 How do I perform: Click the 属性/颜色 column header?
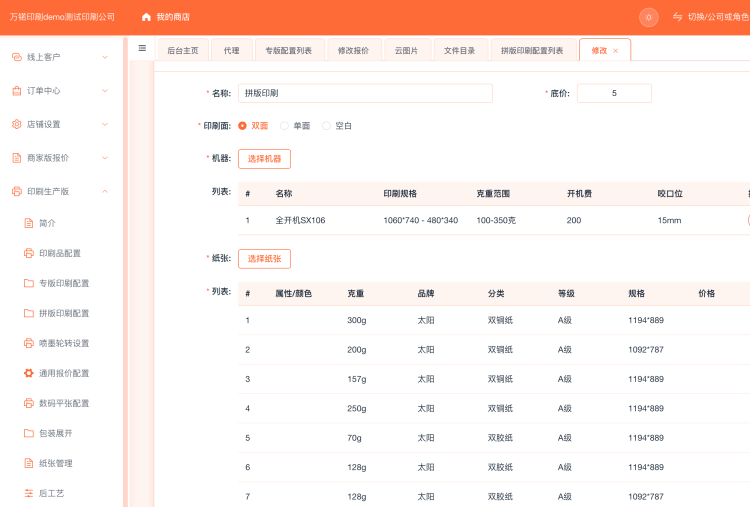(293, 294)
